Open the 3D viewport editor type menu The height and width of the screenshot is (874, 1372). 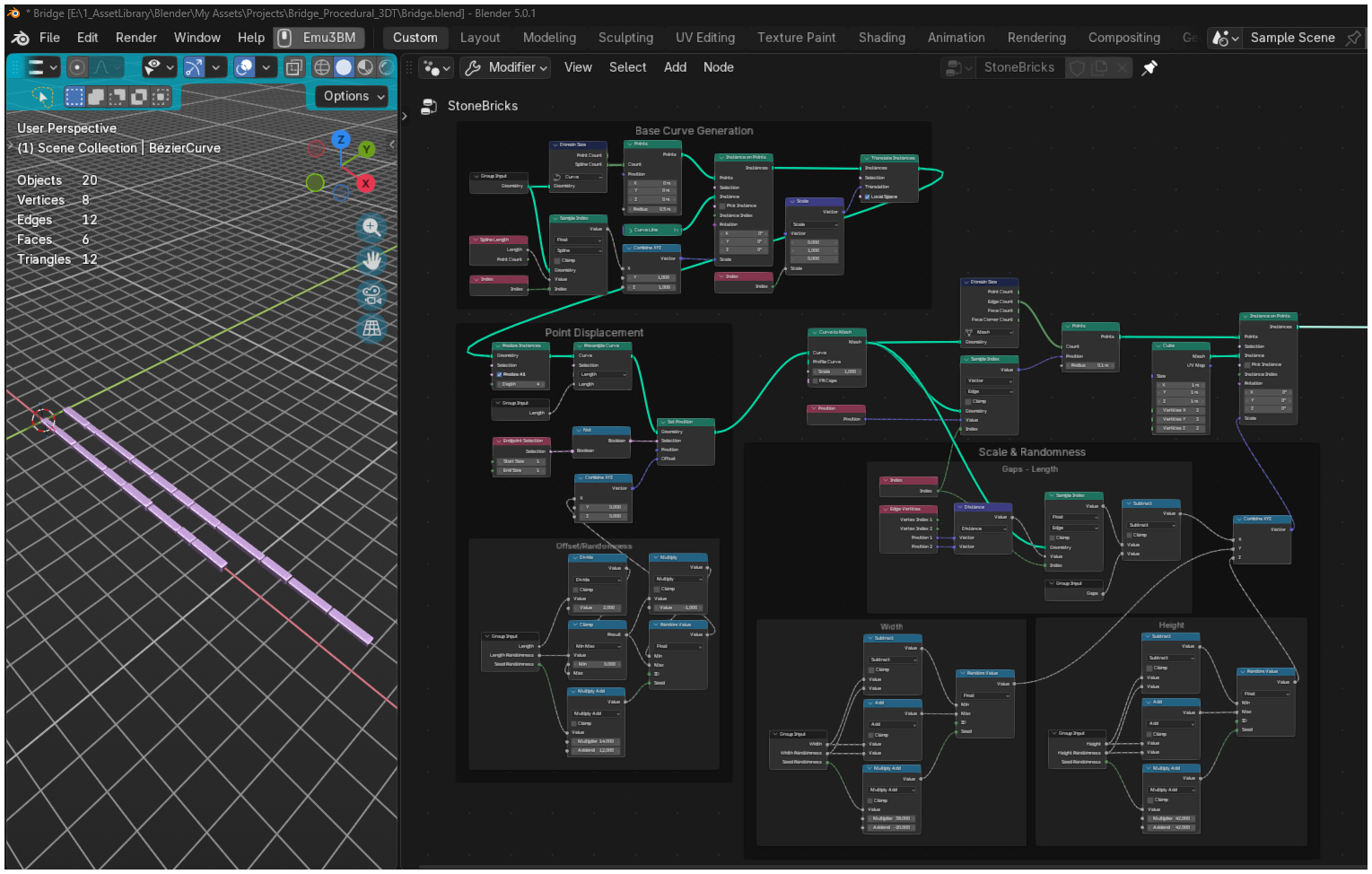41,67
